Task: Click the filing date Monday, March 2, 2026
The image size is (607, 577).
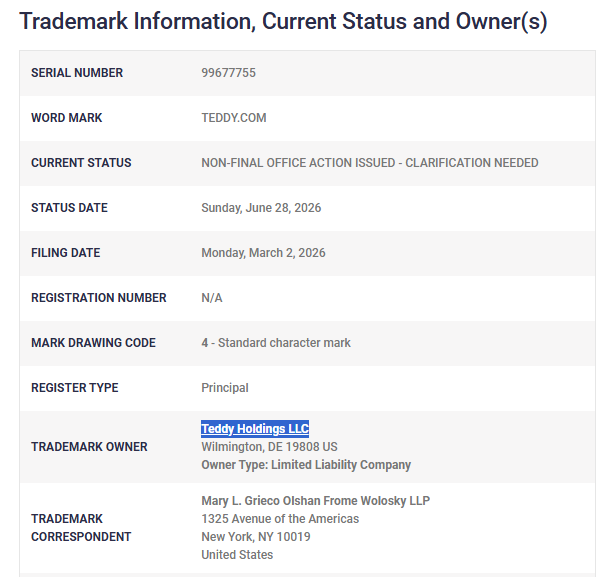Action: point(263,253)
